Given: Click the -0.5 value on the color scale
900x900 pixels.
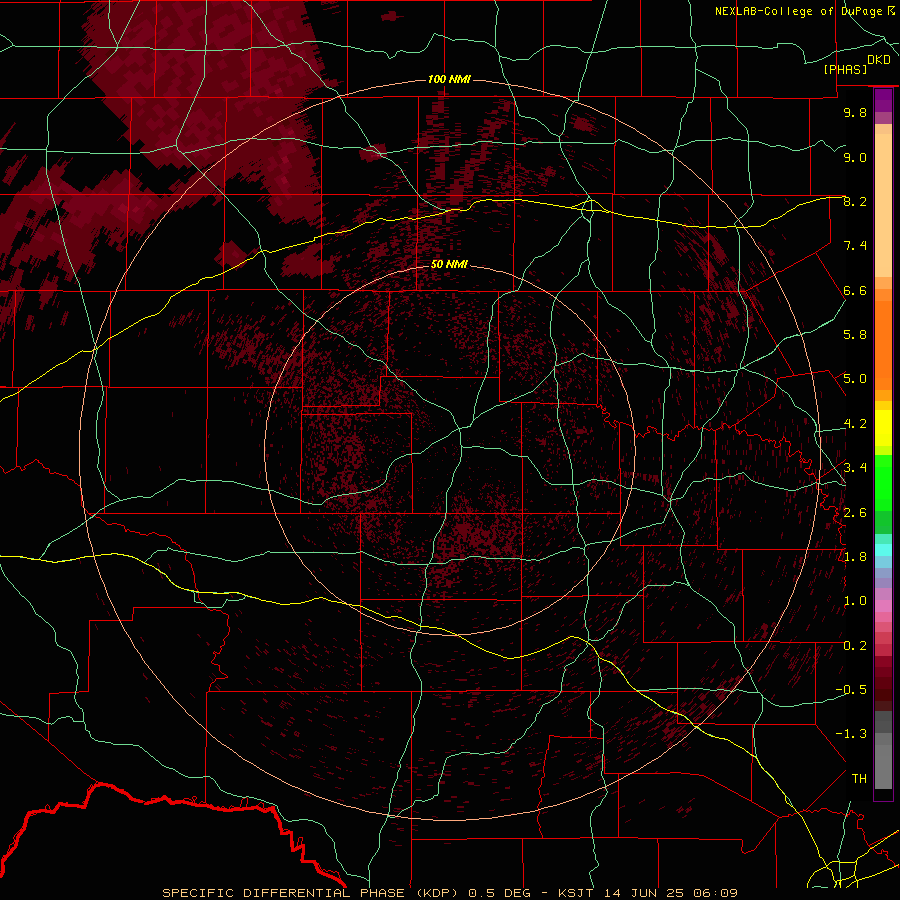Looking at the screenshot, I should coord(851,690).
